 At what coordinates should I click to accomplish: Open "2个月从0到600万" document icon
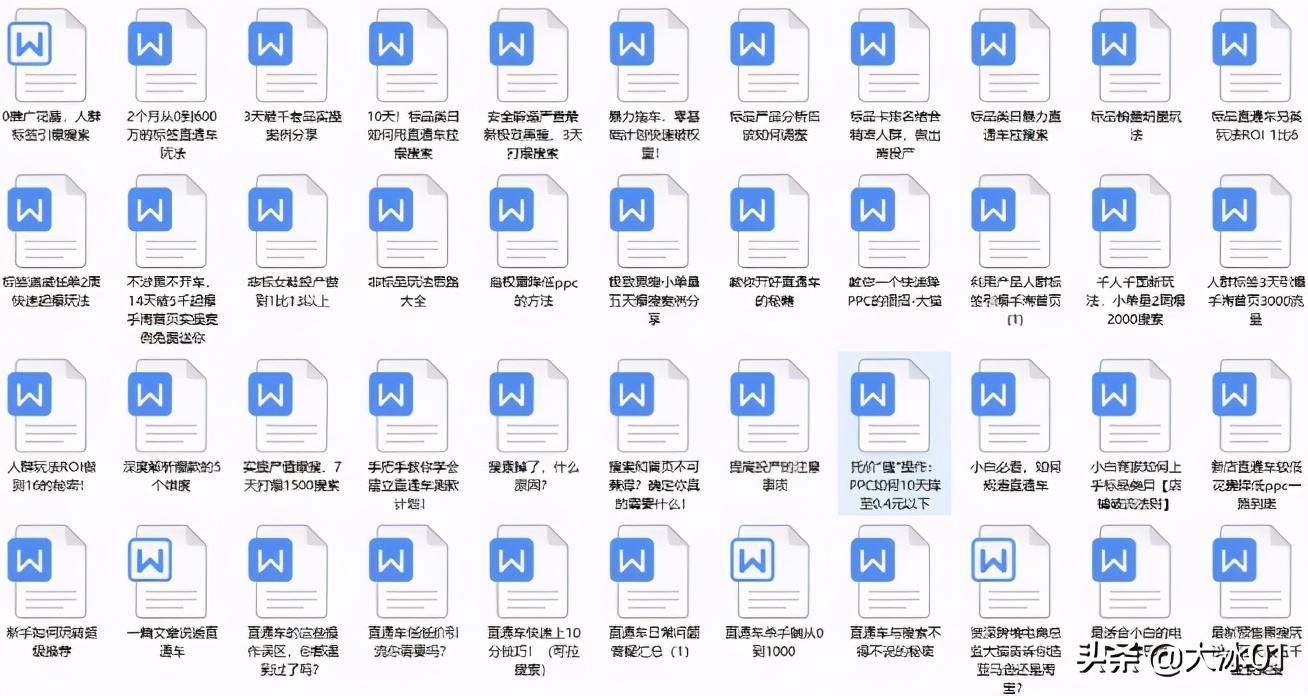170,55
